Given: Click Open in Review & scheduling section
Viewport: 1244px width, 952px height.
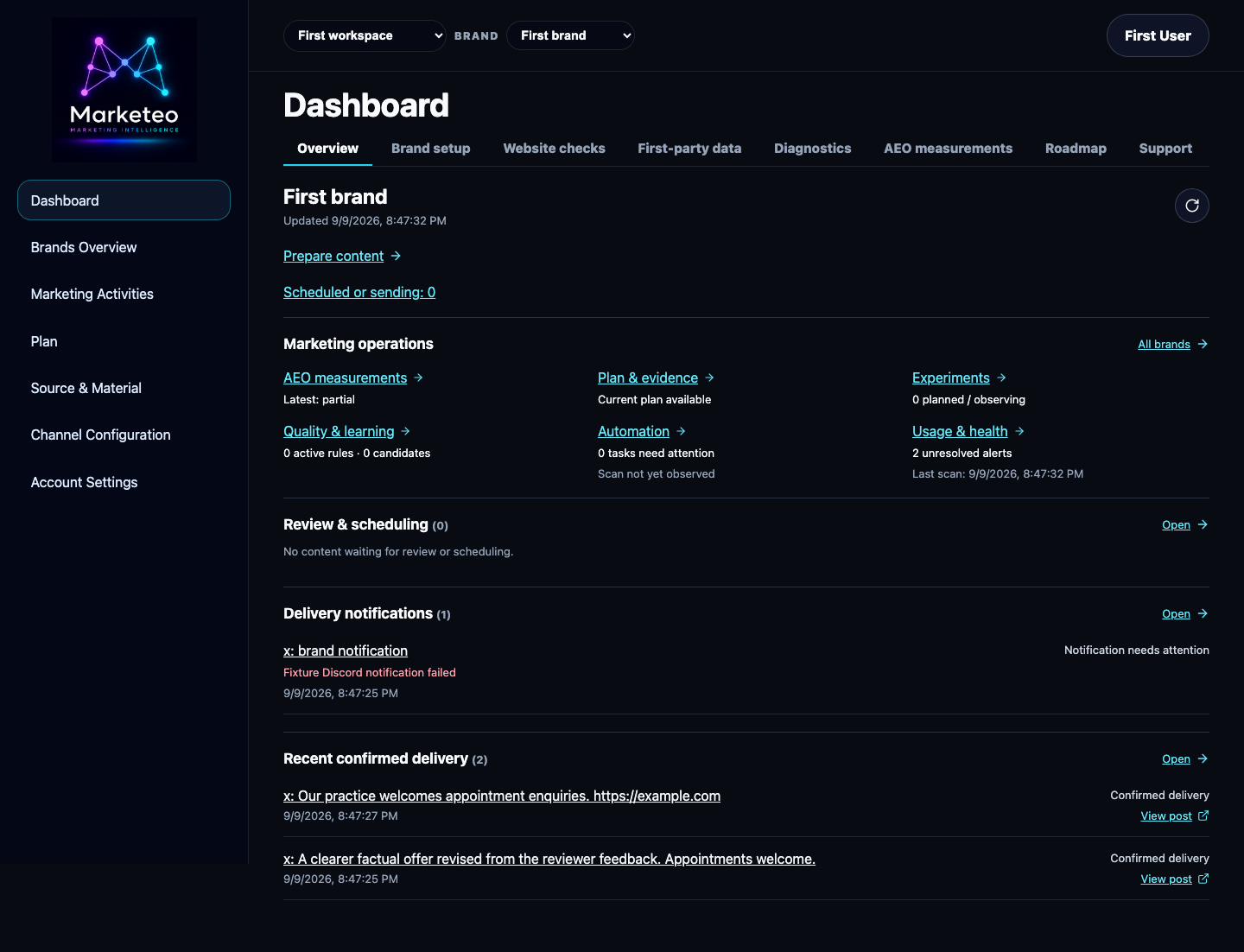Looking at the screenshot, I should coord(1176,524).
